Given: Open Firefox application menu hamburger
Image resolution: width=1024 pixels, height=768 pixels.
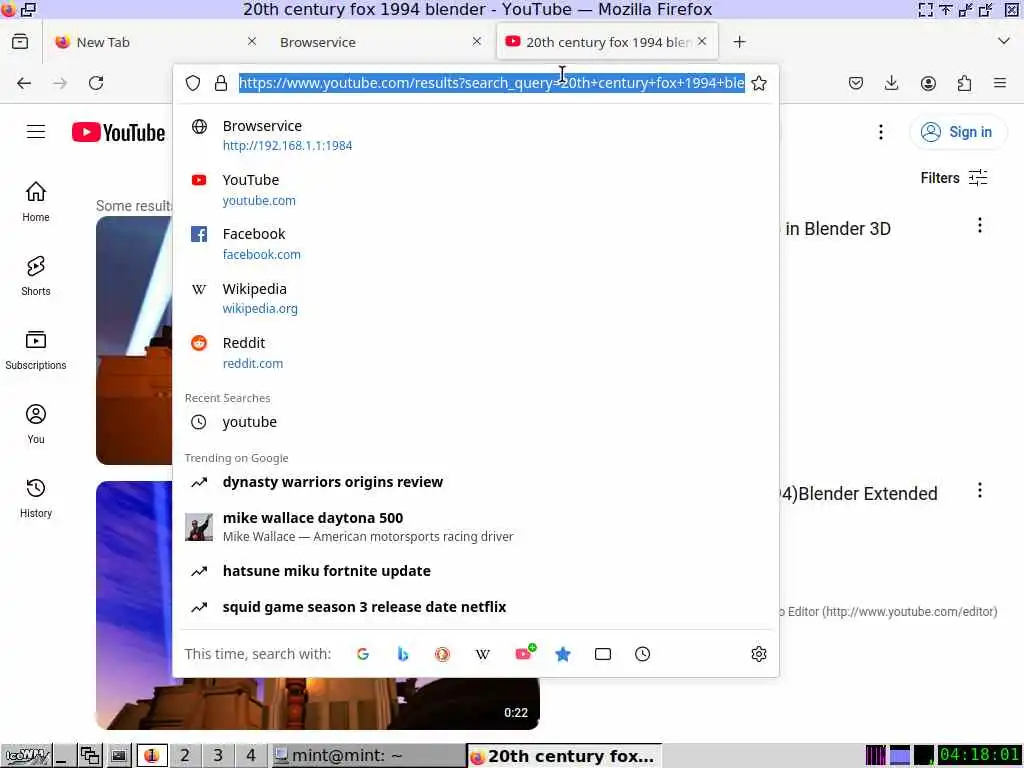Looking at the screenshot, I should pos(1000,83).
